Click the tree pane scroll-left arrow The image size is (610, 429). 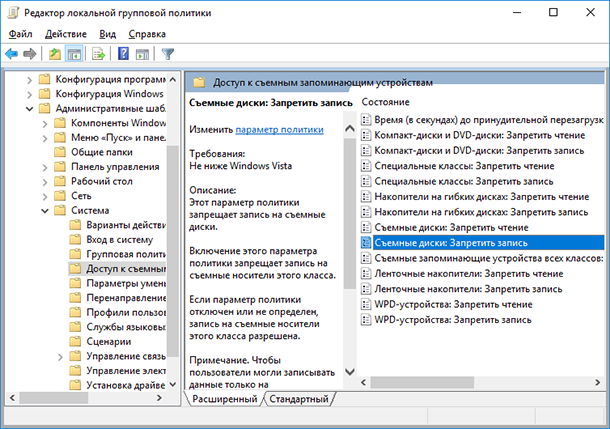click(12, 397)
